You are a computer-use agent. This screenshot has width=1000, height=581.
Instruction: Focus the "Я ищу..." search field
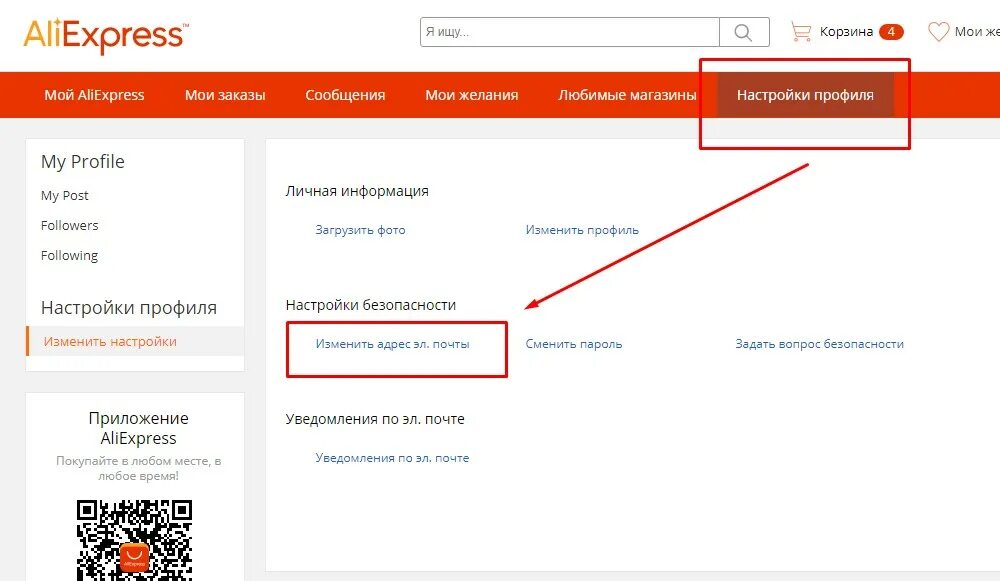point(570,32)
